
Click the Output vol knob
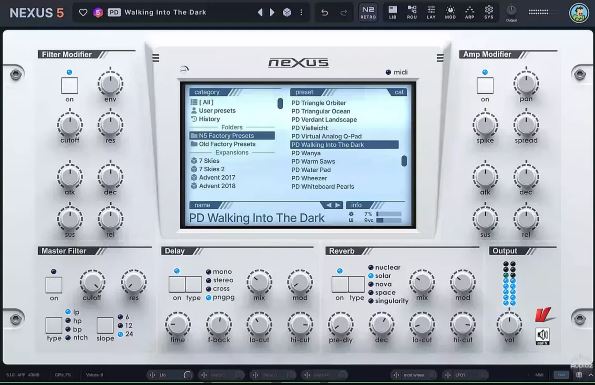pyautogui.click(x=509, y=324)
